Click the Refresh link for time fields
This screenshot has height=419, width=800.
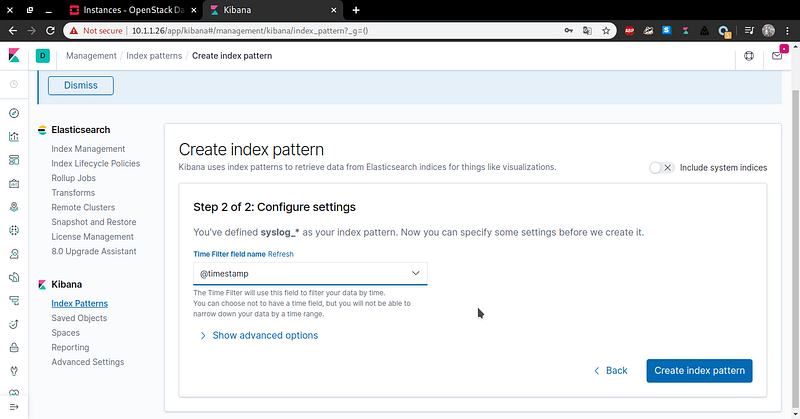point(281,254)
